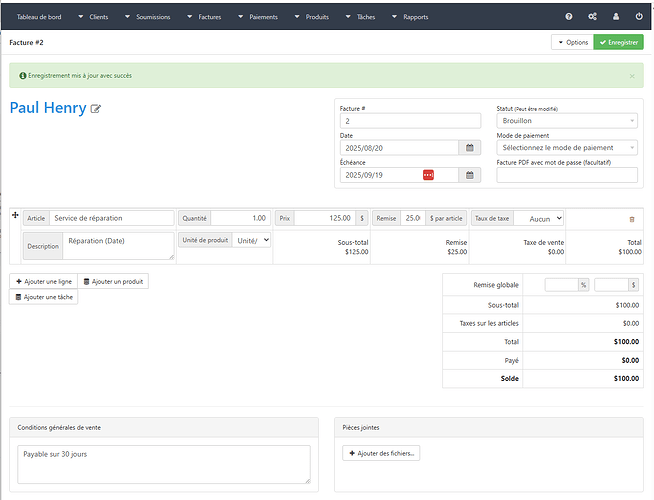Viewport: 654px width, 500px height.
Task: Open Tableau de bord menu
Action: pos(39,17)
